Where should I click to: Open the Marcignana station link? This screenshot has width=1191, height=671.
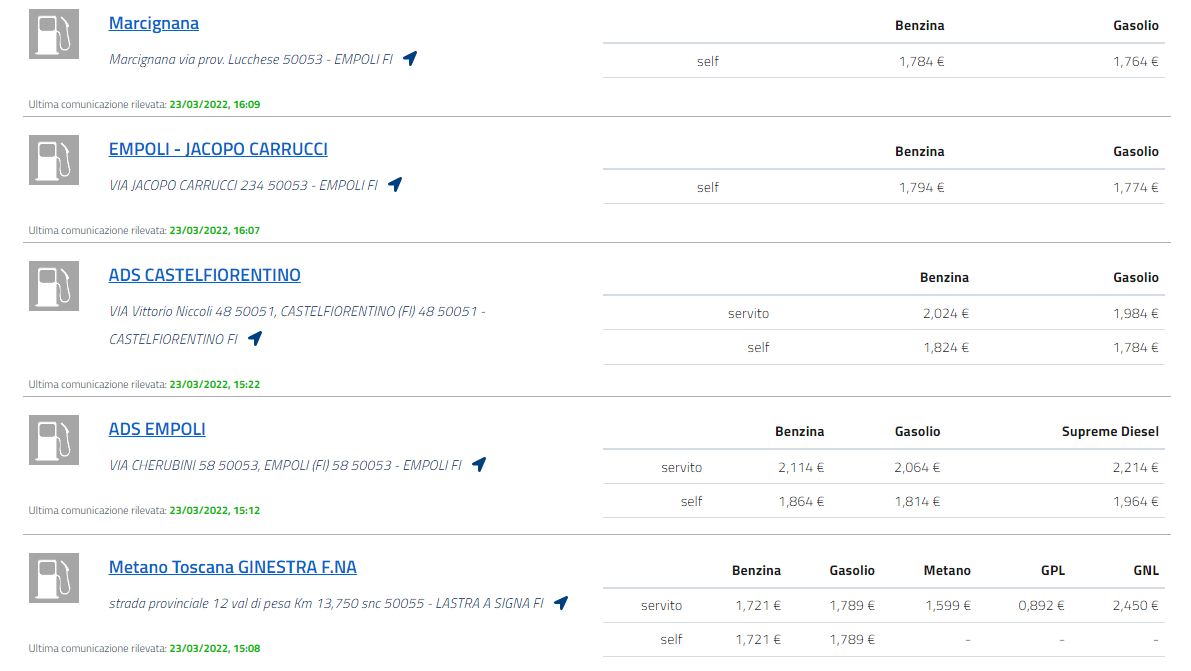point(154,24)
